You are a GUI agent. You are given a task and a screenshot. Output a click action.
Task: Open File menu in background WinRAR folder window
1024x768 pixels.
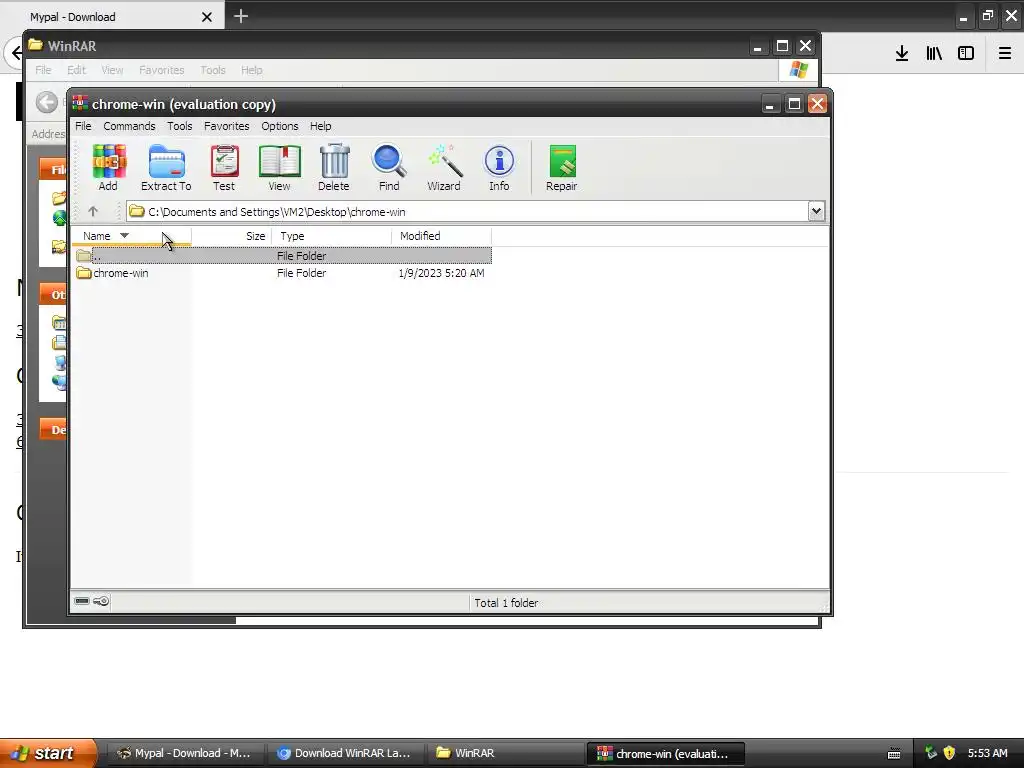point(43,70)
